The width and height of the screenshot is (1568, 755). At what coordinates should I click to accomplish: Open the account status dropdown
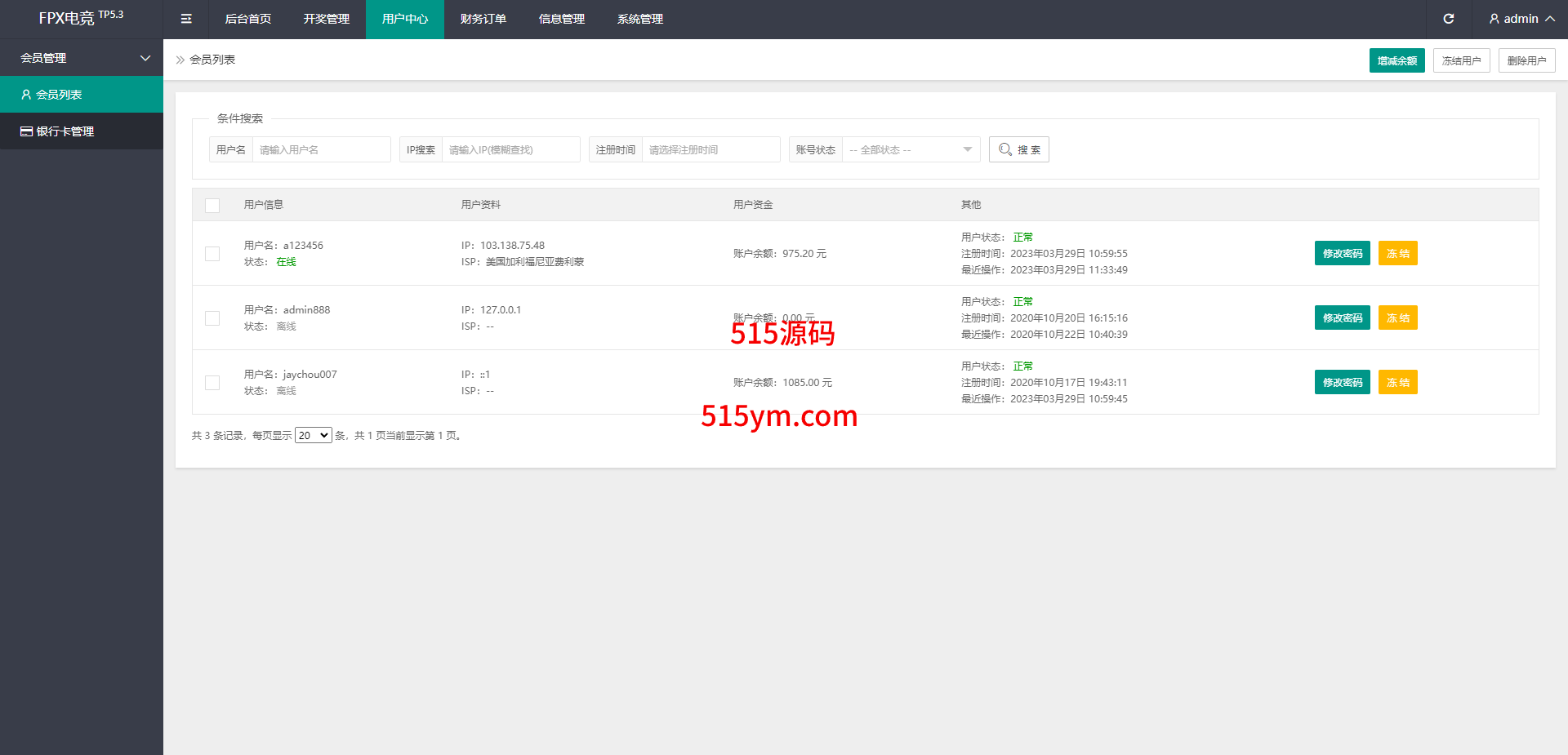[x=911, y=149]
